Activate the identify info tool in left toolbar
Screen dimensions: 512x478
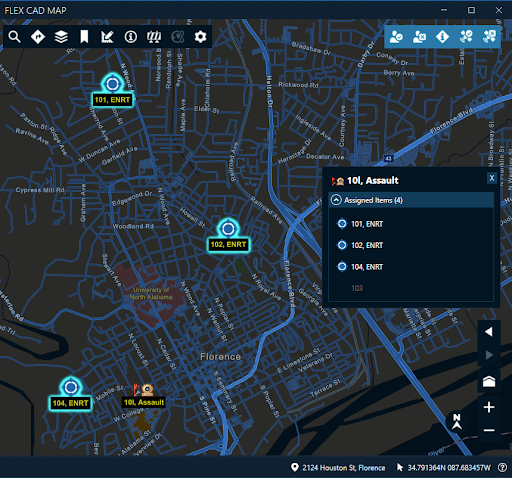click(130, 37)
